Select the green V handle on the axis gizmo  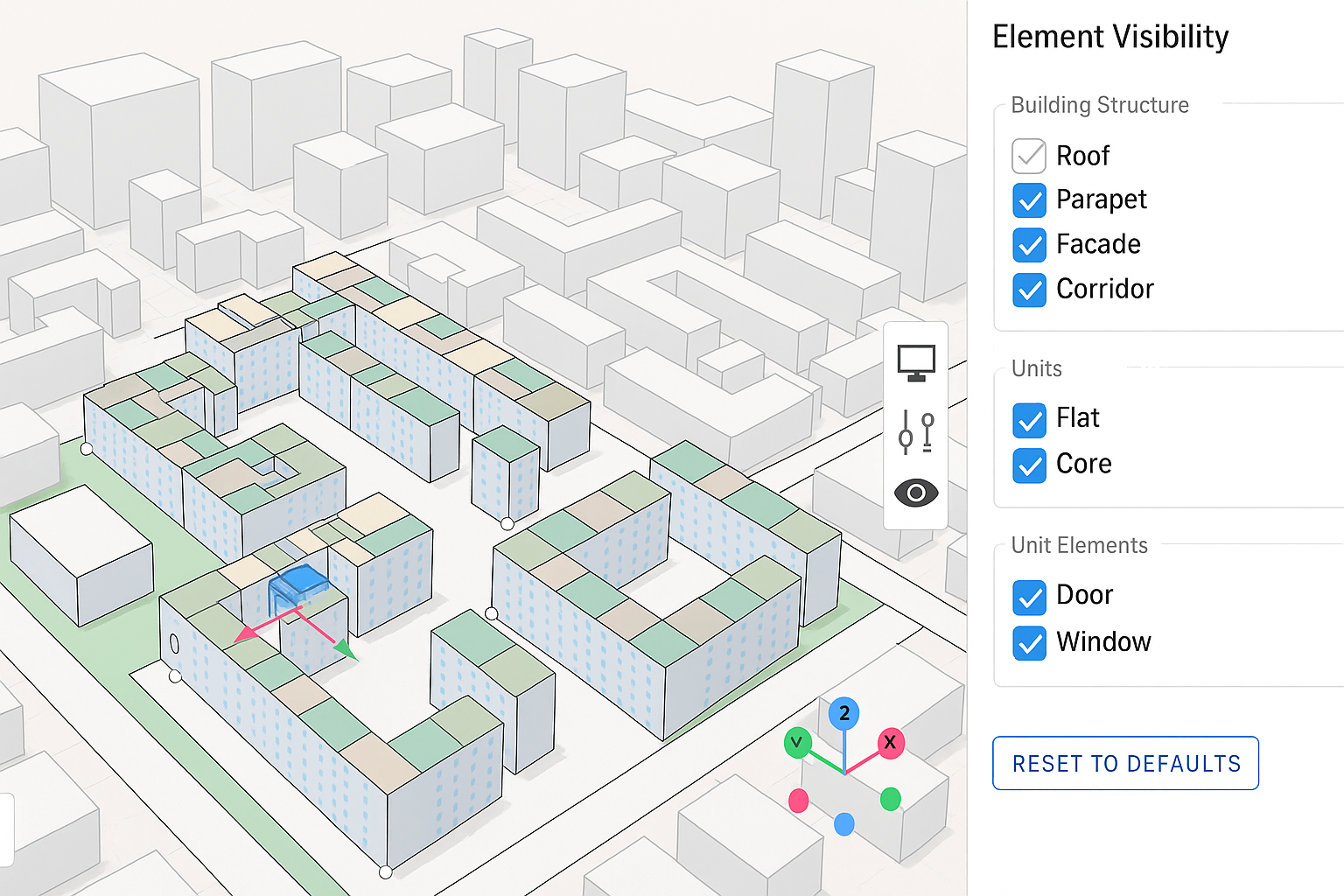pyautogui.click(x=797, y=743)
